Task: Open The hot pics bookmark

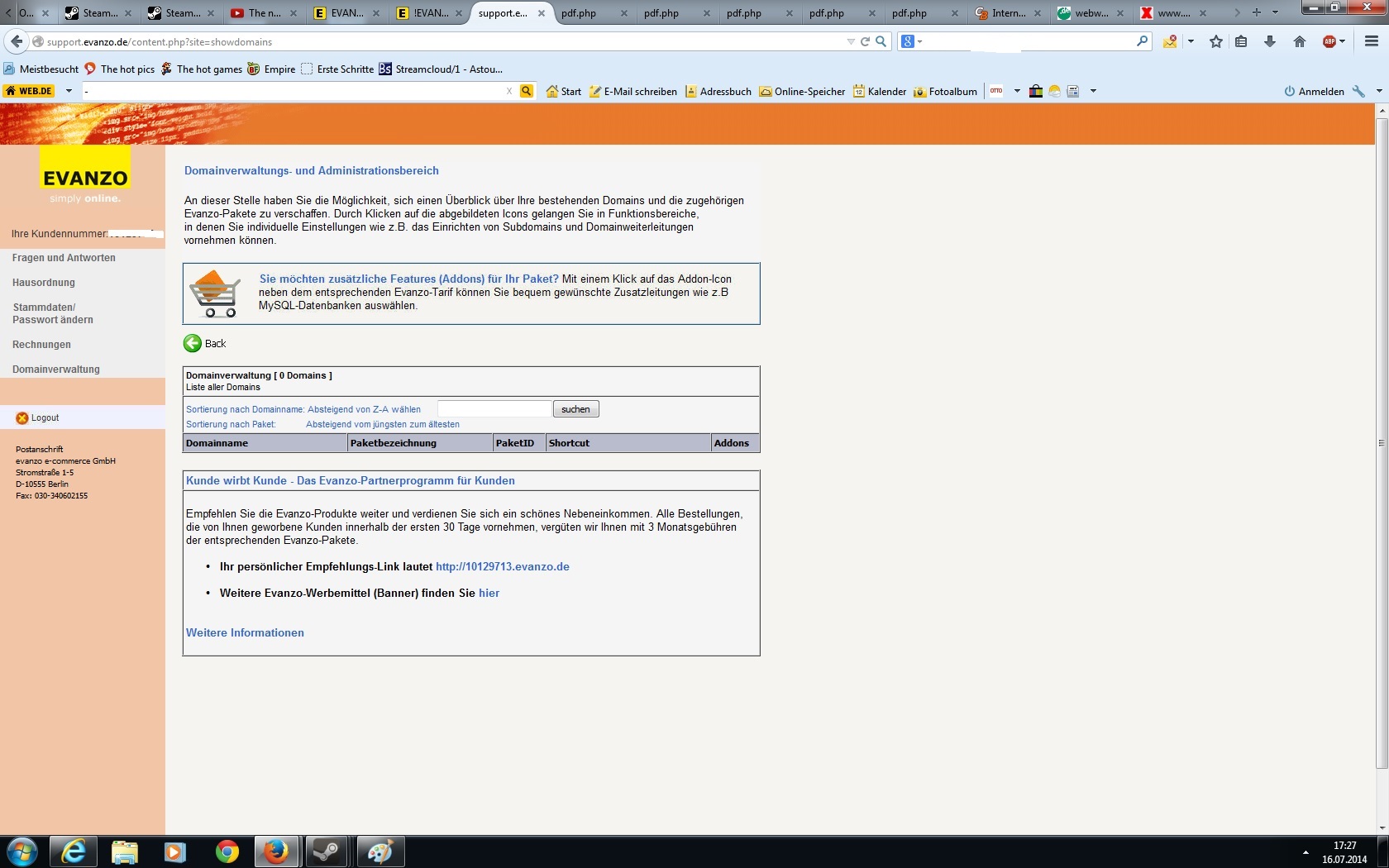Action: point(120,69)
